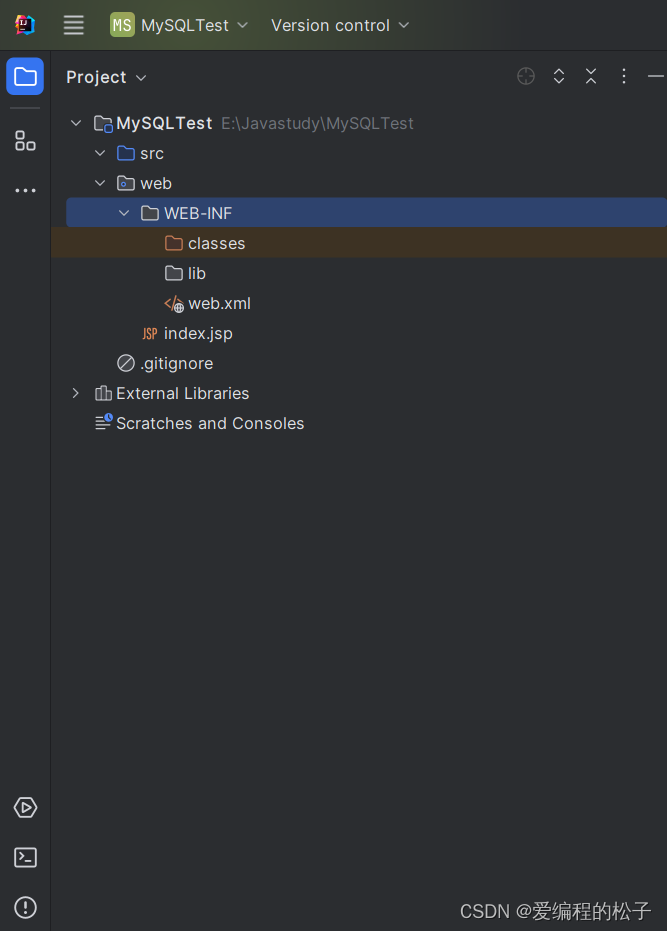Open the Terminal tool window
Screen dimensions: 667x931
tap(25, 857)
